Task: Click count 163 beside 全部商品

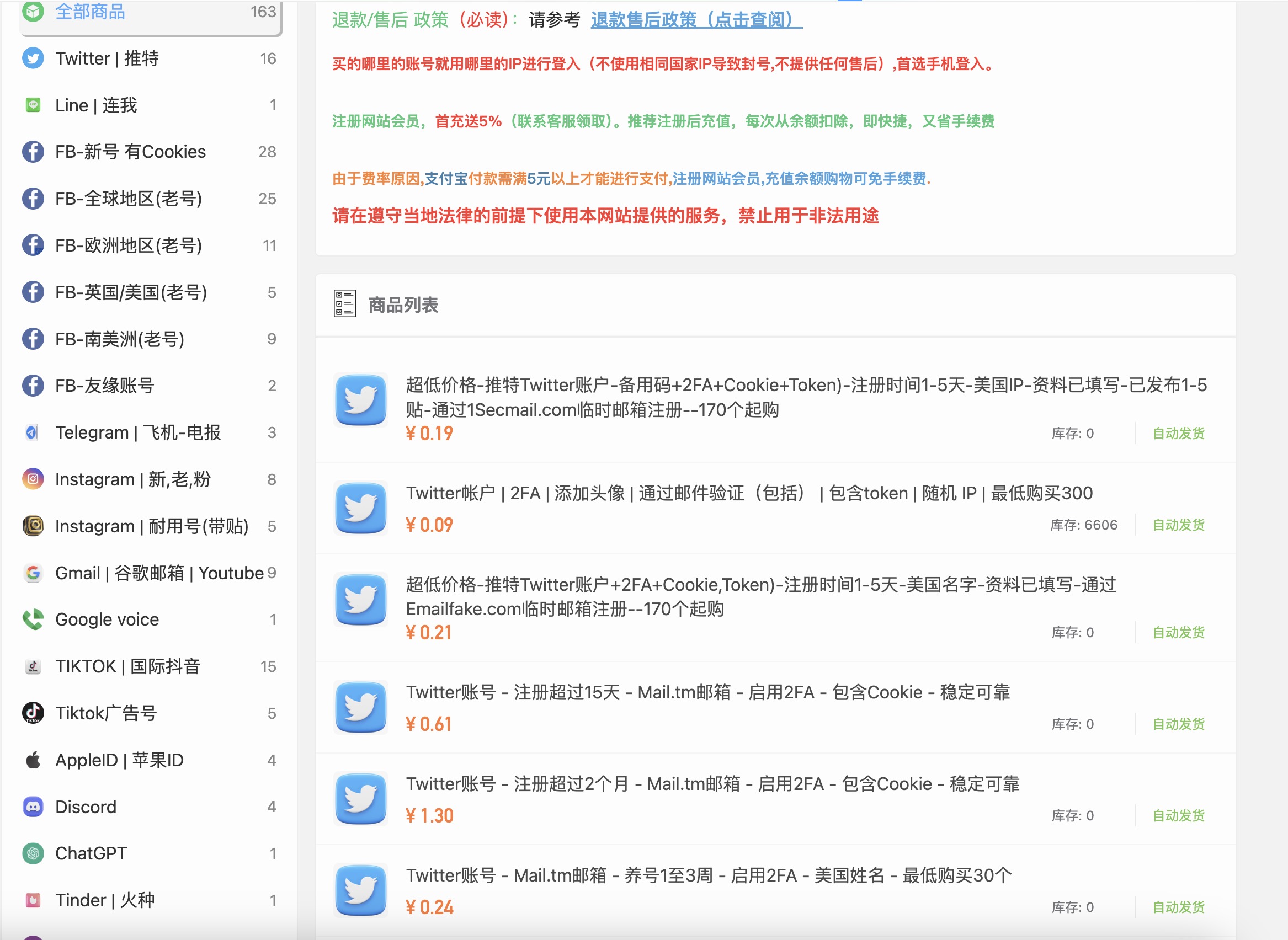Action: 263,12
